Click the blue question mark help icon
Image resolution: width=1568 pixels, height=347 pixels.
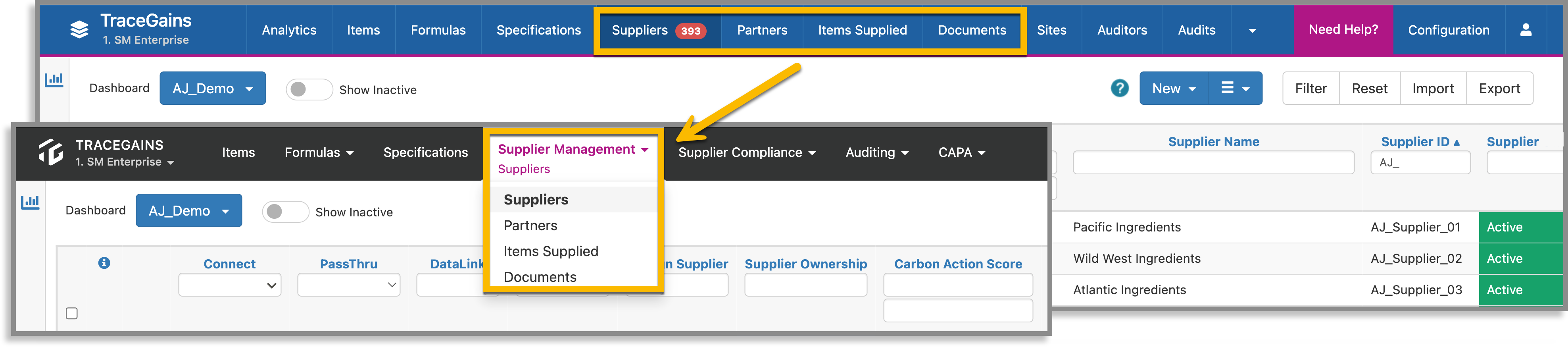1119,88
